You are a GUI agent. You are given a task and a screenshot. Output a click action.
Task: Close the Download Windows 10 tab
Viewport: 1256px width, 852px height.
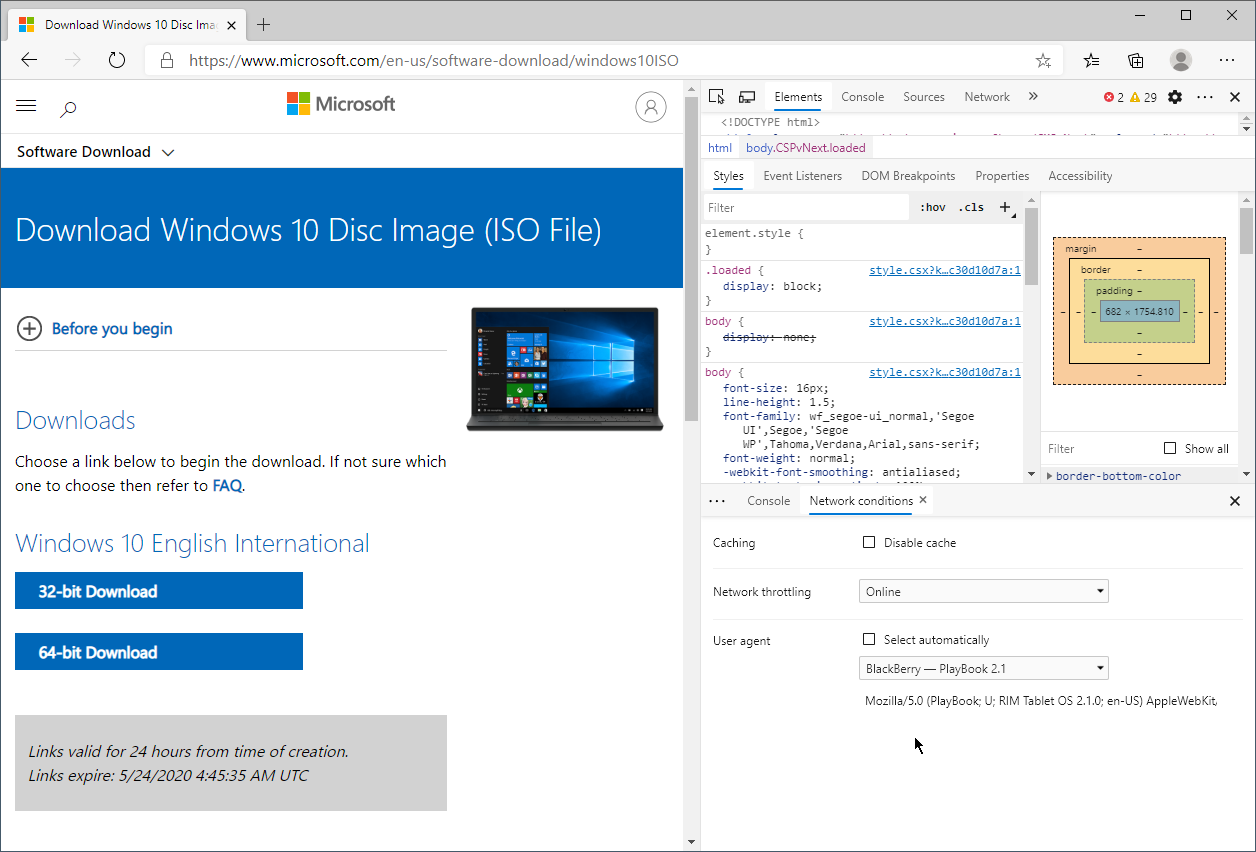(x=230, y=24)
